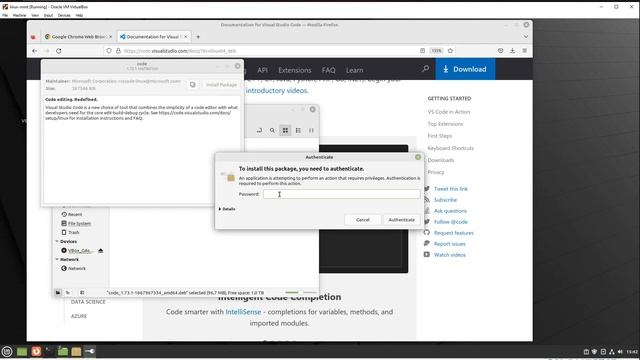Select AZURE in the docs left navigation

(x=79, y=316)
